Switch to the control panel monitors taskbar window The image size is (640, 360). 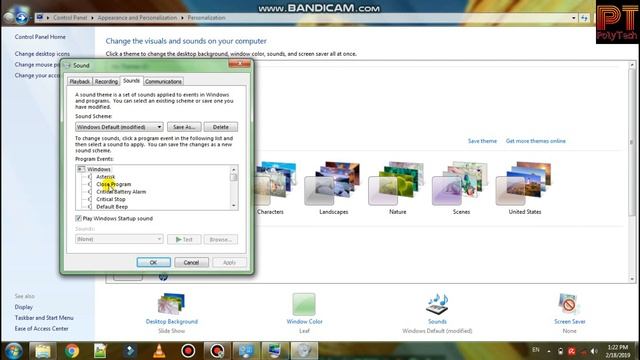point(246,351)
